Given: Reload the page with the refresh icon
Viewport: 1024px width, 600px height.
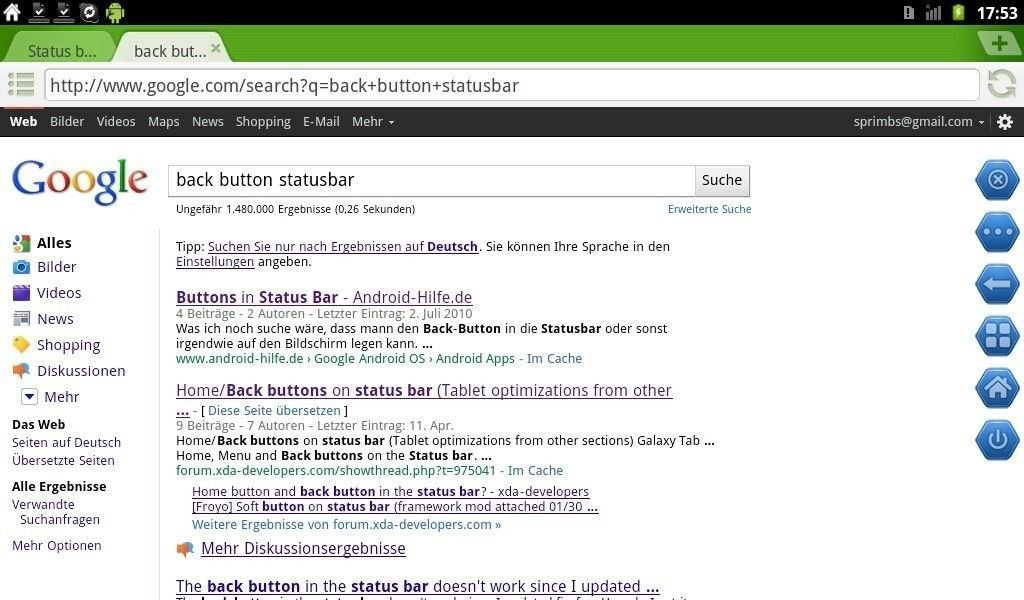Looking at the screenshot, I should (x=1001, y=85).
